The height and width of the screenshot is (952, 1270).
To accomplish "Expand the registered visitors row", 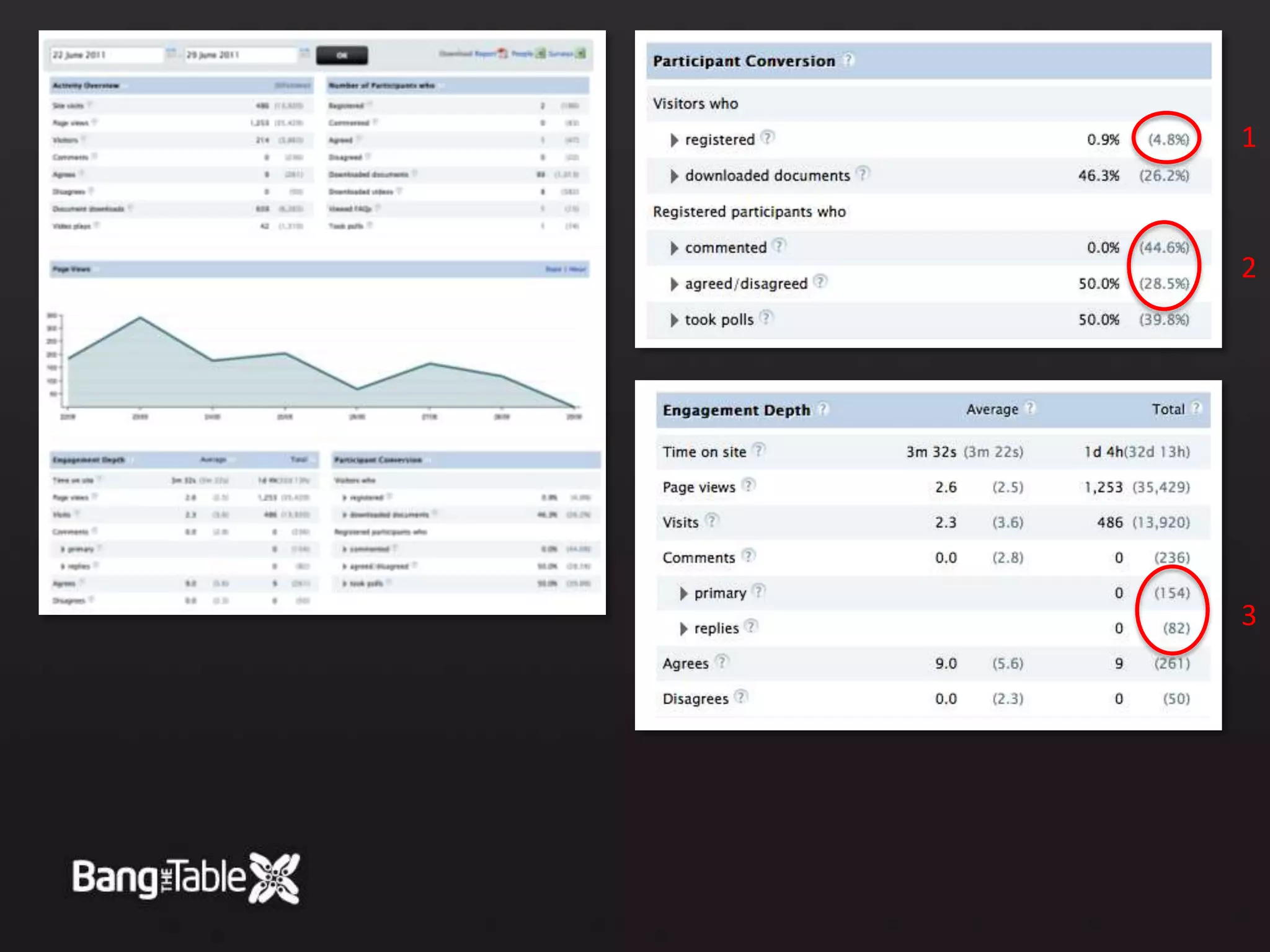I will click(x=674, y=140).
